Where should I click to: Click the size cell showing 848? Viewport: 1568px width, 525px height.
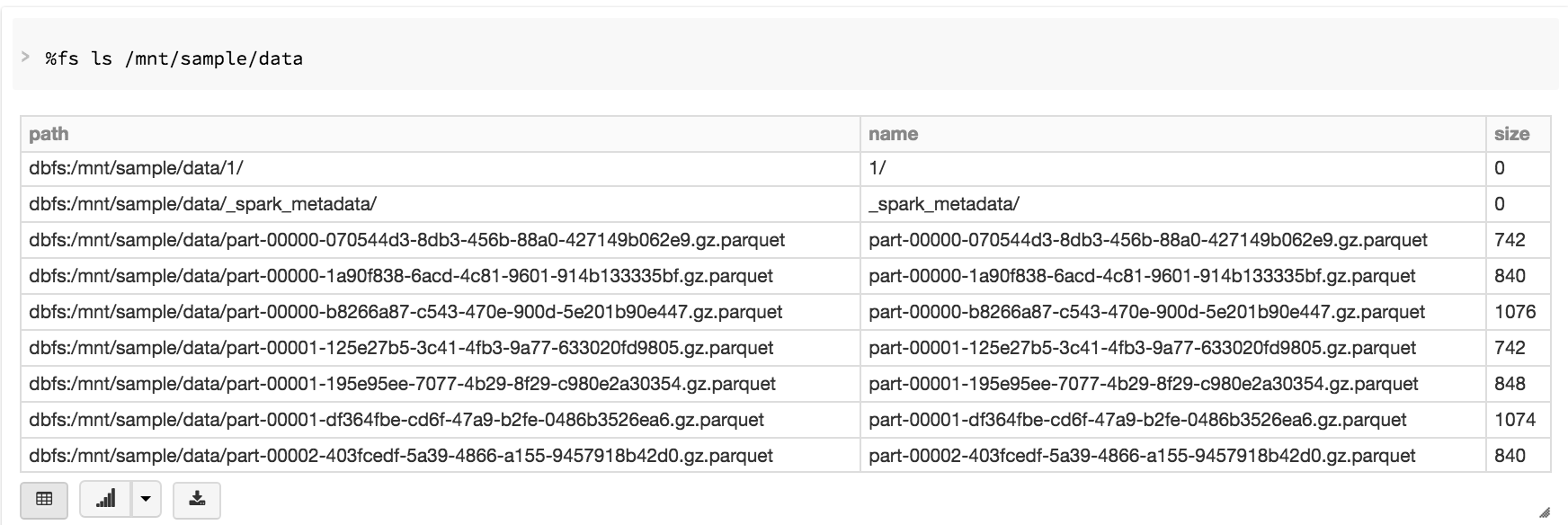(1510, 384)
